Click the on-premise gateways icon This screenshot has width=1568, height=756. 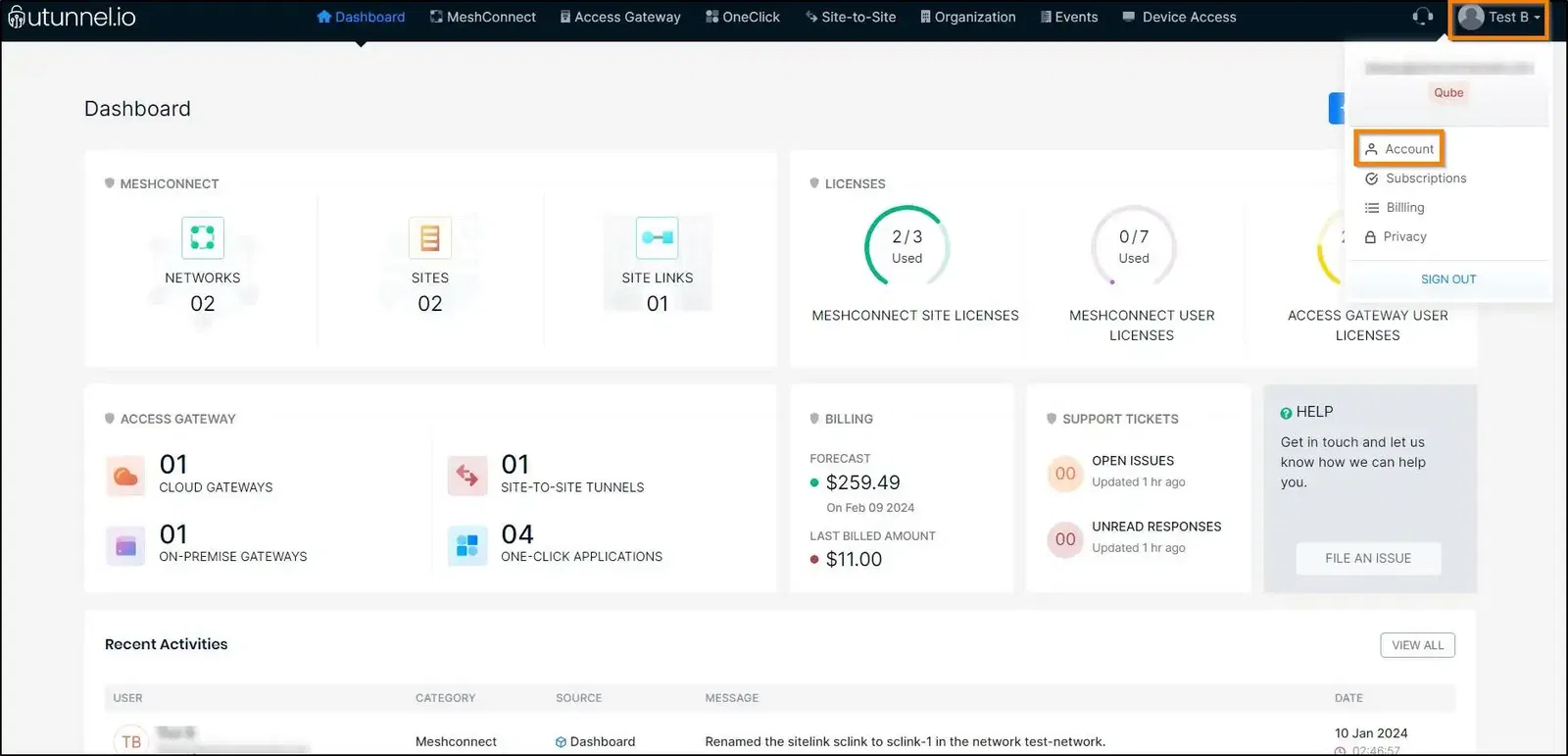click(125, 546)
